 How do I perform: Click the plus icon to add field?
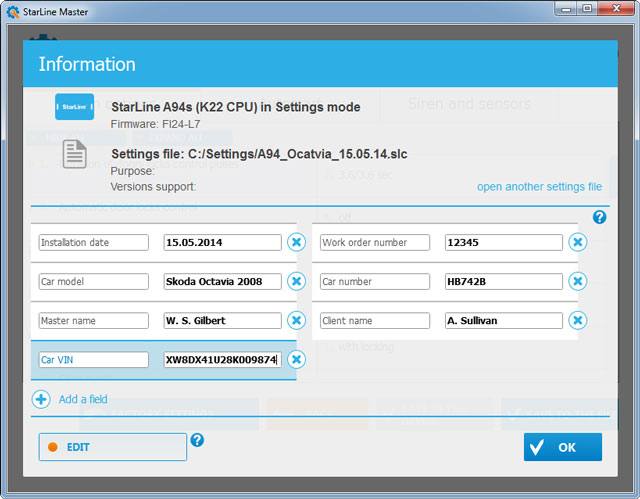(x=41, y=399)
